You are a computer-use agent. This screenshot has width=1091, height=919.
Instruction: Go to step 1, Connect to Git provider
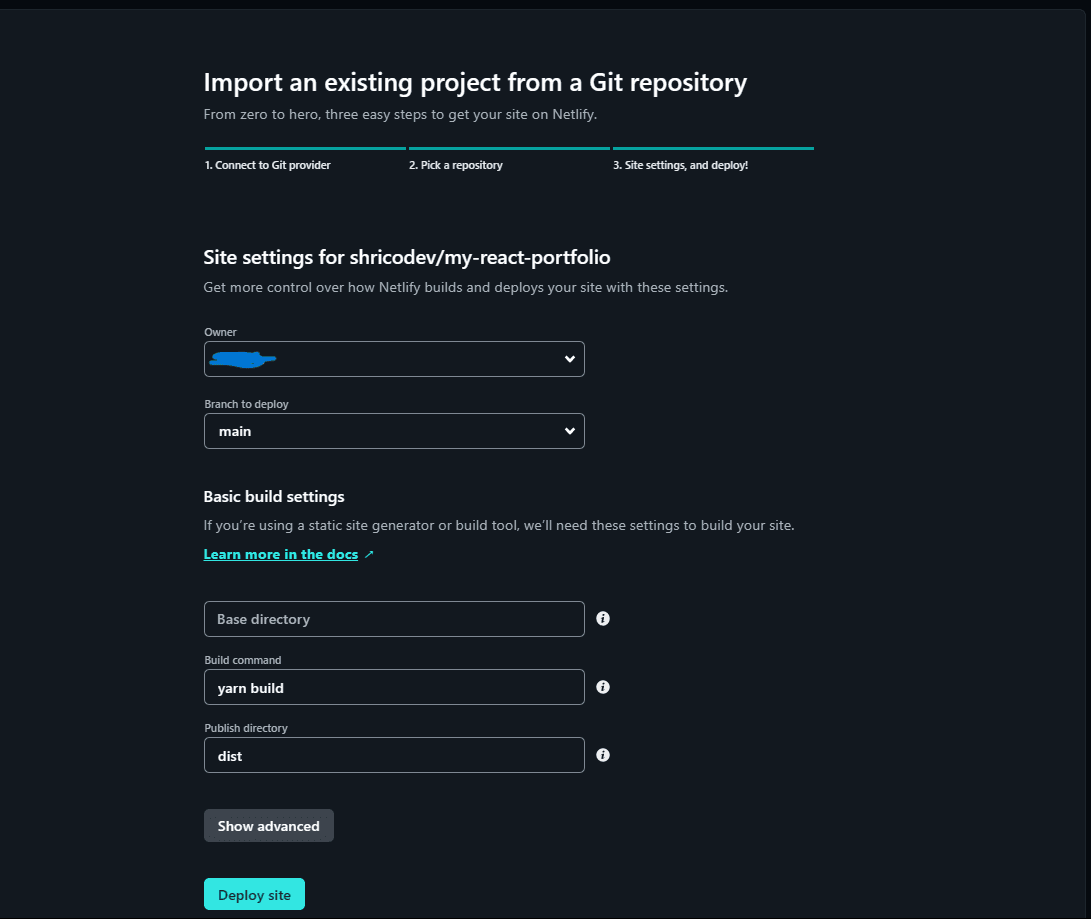268,165
